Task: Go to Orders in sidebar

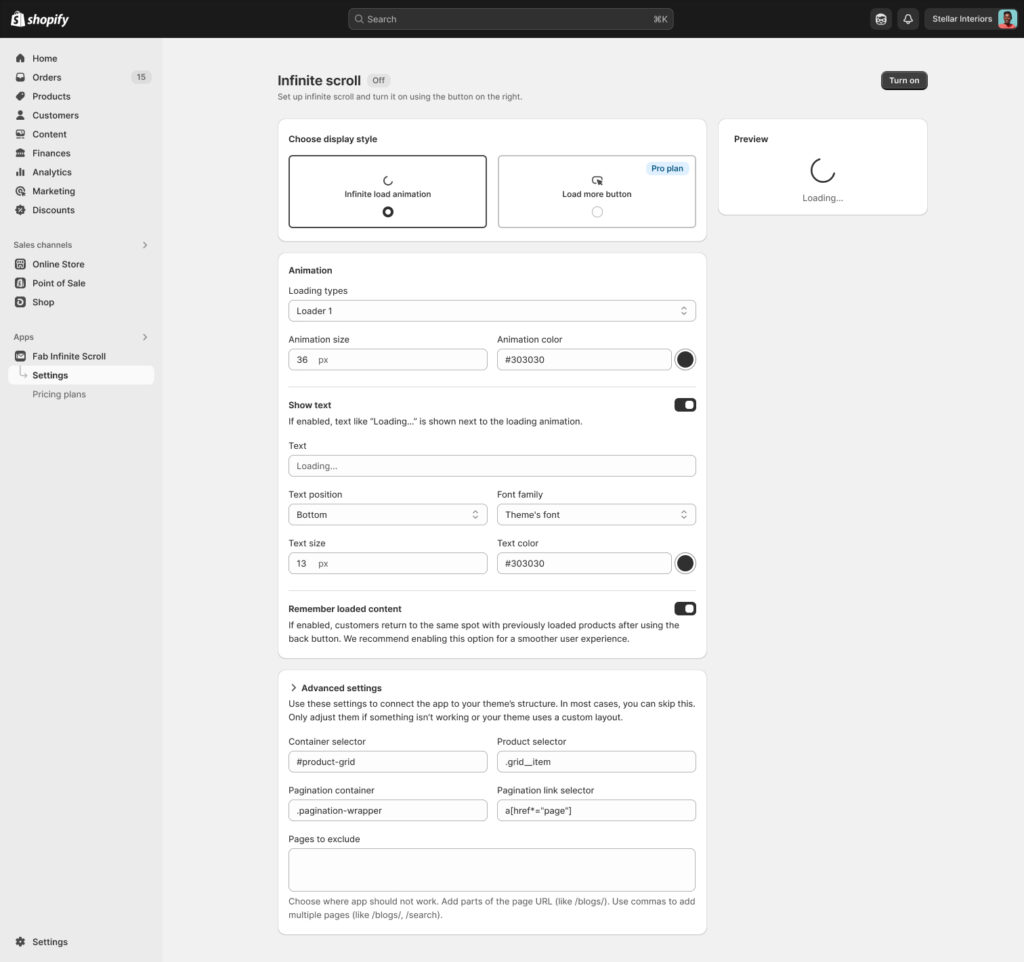Action: pyautogui.click(x=81, y=77)
